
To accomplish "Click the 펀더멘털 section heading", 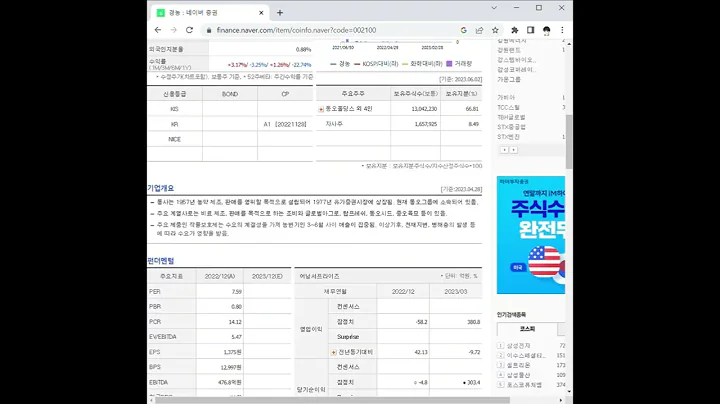I will 161,261.
